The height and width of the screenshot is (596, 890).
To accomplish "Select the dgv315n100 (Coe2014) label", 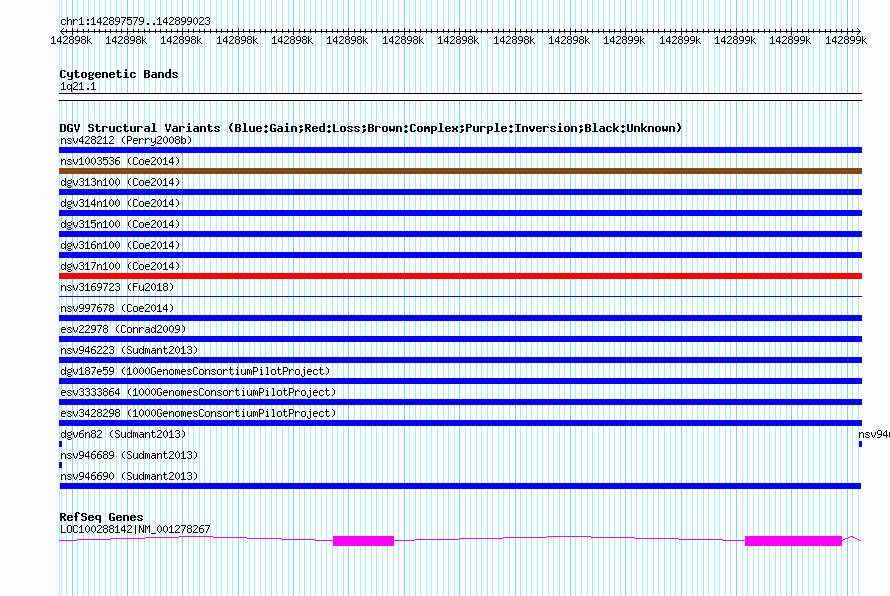I will pos(120,224).
